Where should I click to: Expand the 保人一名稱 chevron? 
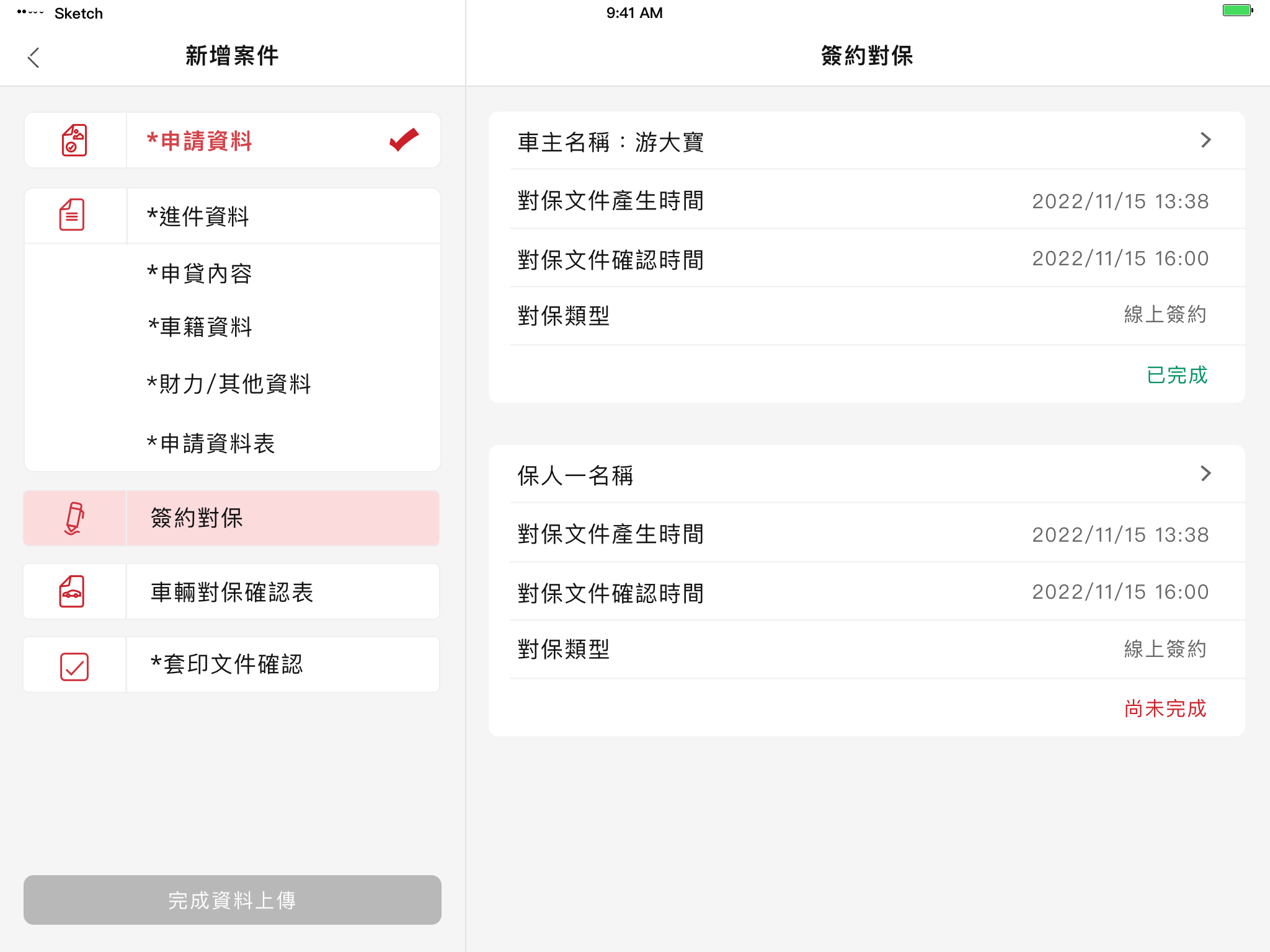pyautogui.click(x=1206, y=474)
